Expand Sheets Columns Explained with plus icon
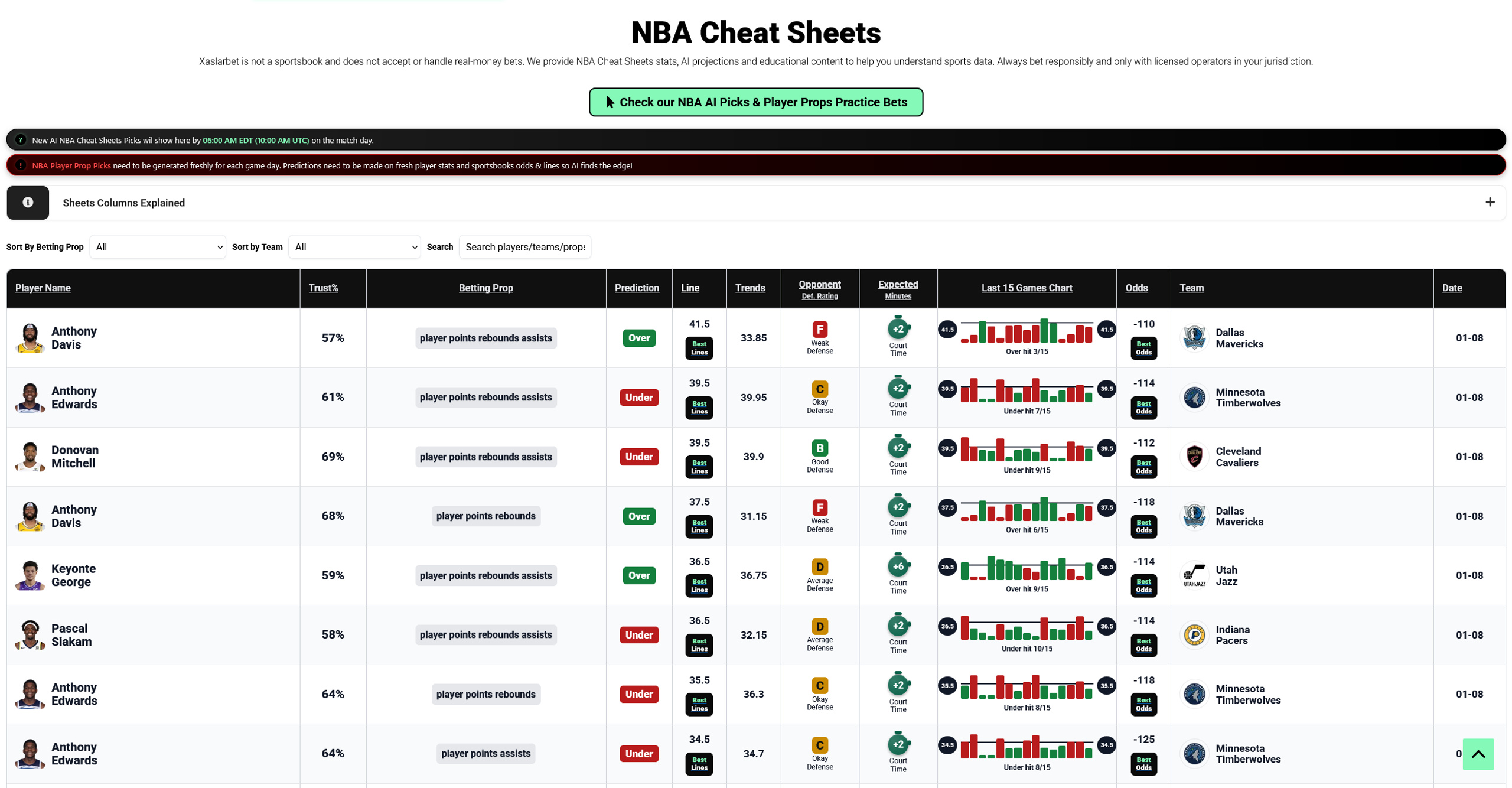The image size is (1512, 788). pos(1490,202)
